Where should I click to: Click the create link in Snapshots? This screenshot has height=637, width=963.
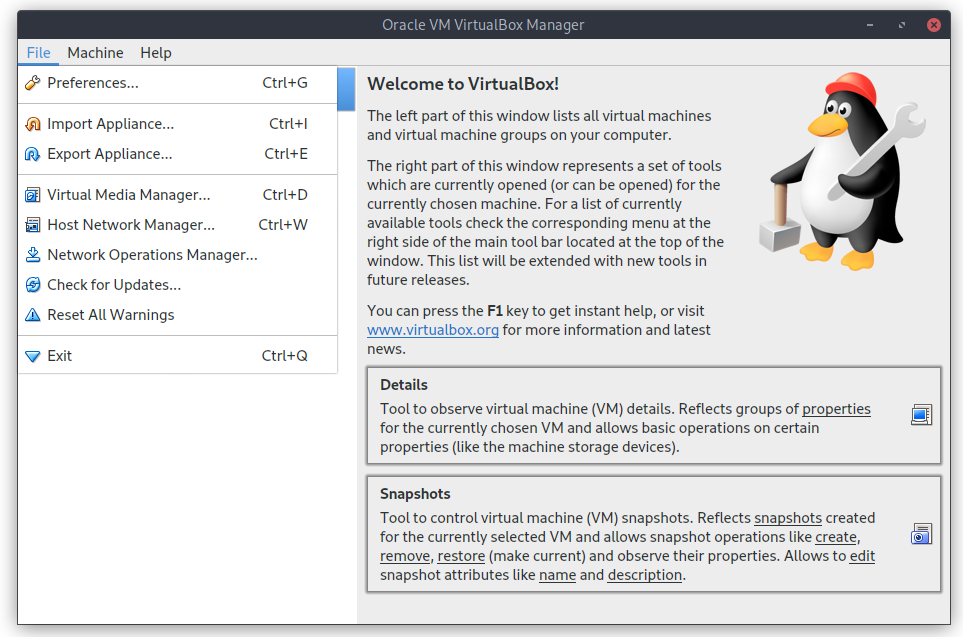[836, 537]
